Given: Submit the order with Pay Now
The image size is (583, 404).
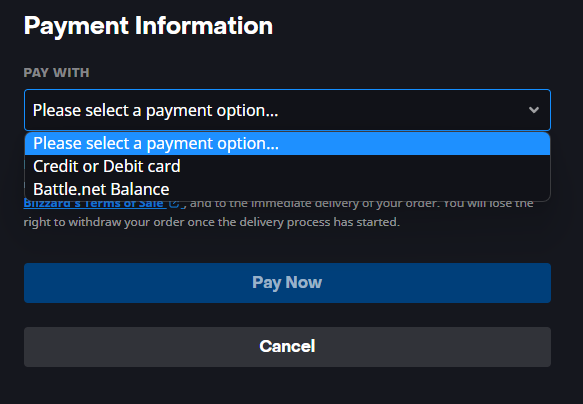Looking at the screenshot, I should (x=287, y=283).
